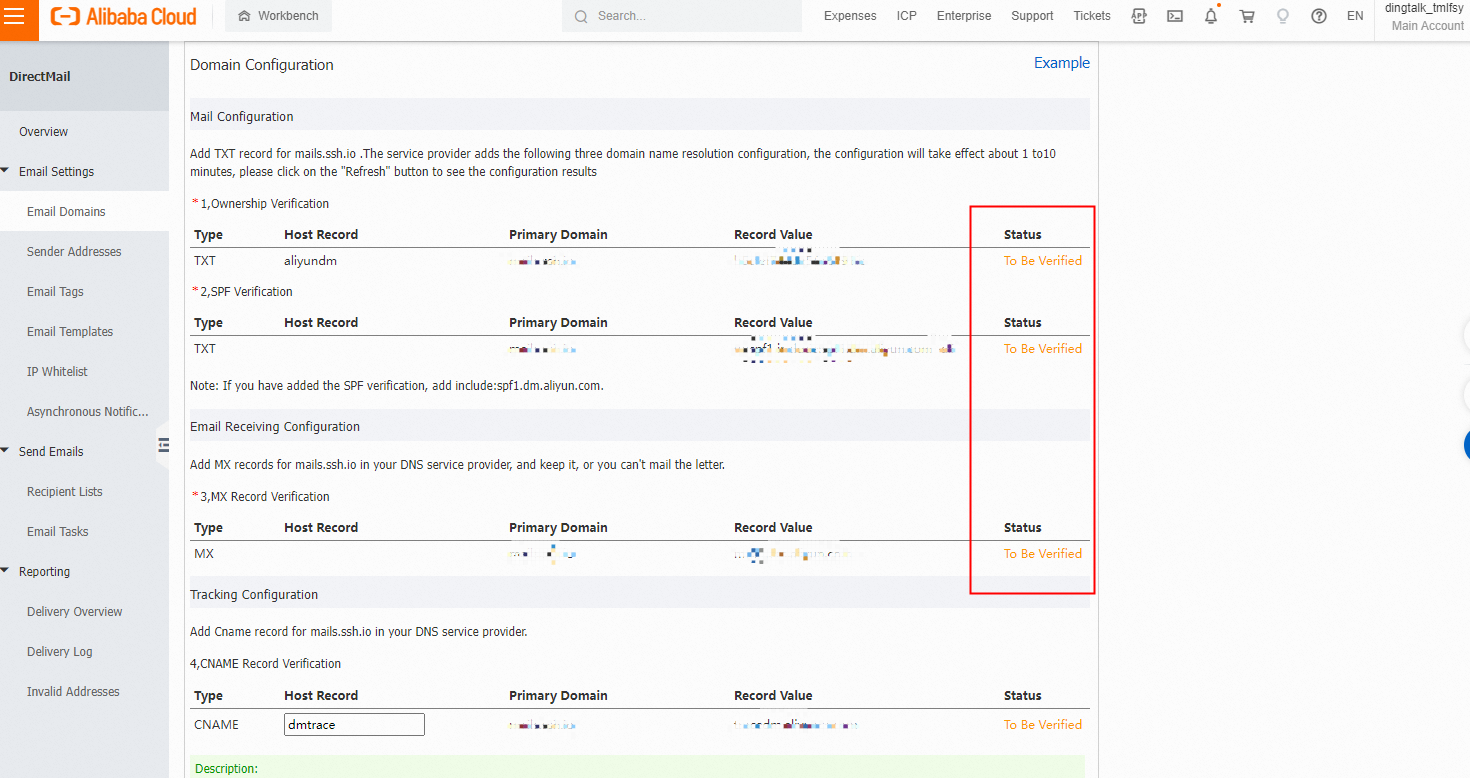The image size is (1470, 778).
Task: Open the shopping cart
Action: click(x=1247, y=16)
